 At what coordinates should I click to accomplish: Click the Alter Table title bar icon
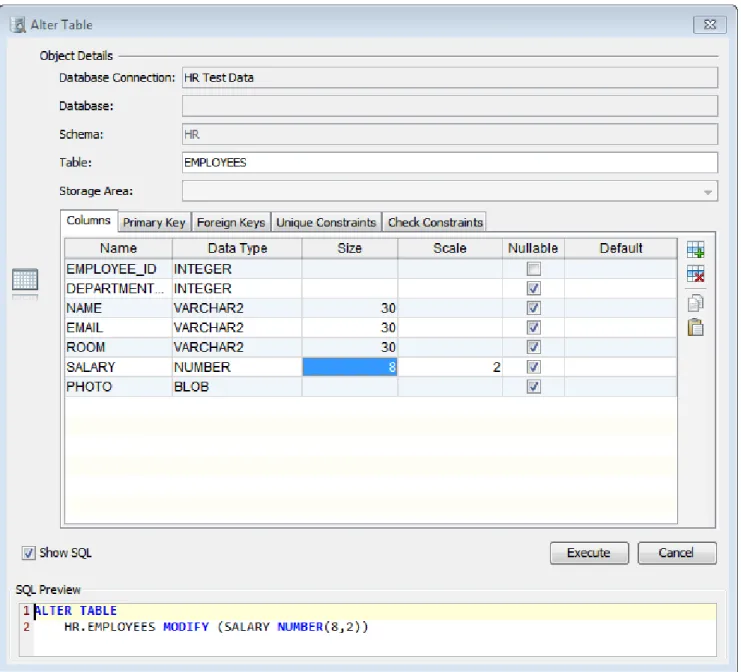[18, 25]
